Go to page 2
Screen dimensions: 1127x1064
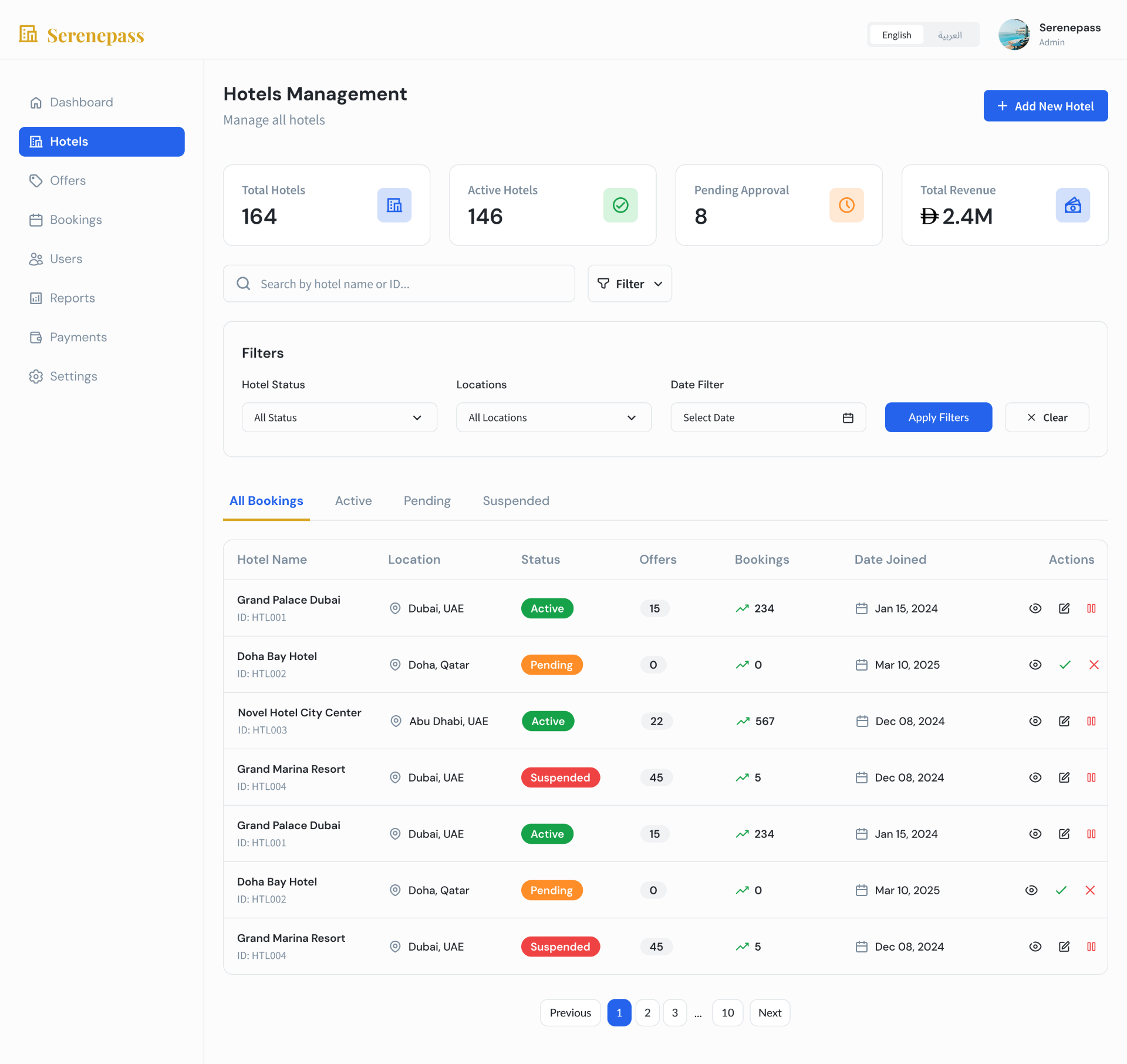click(x=647, y=1013)
